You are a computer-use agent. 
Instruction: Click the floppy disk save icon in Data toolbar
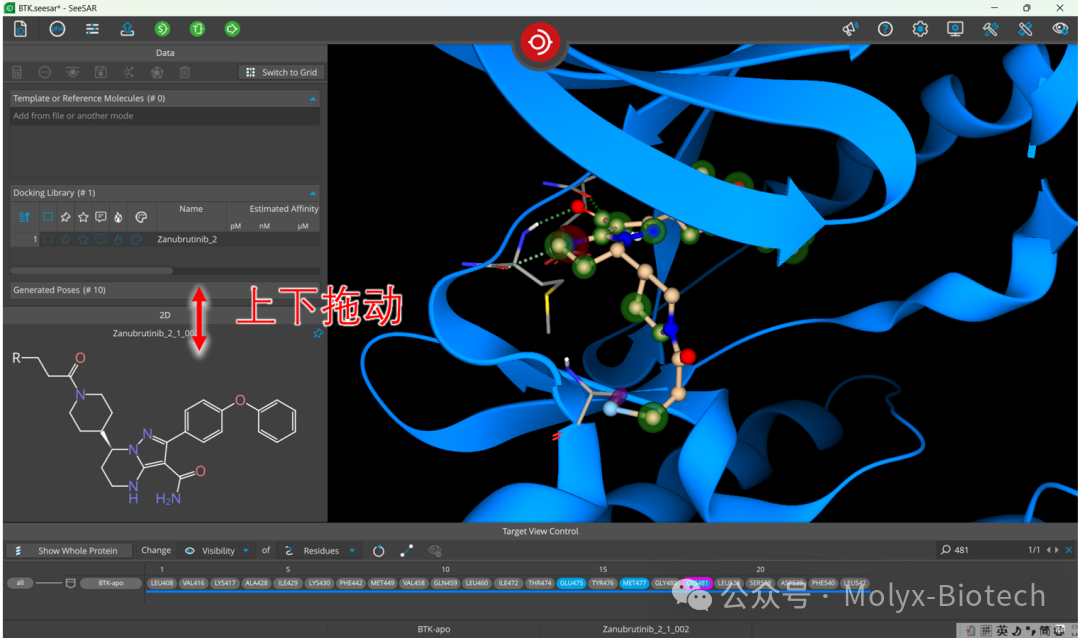(101, 72)
